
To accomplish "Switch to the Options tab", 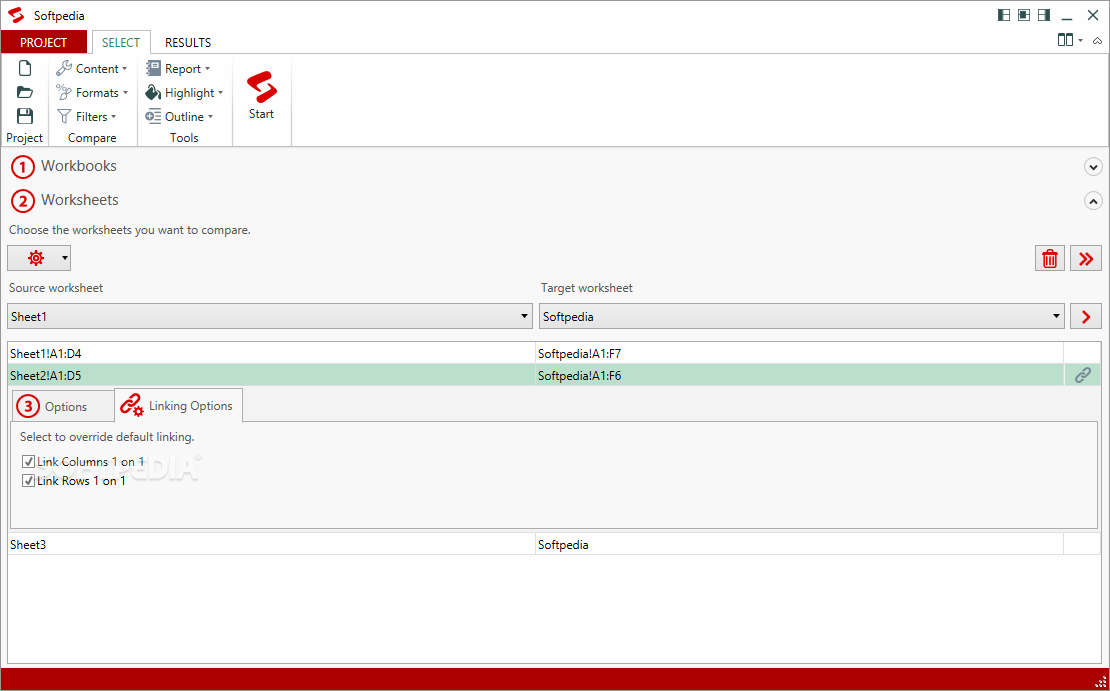I will point(62,406).
